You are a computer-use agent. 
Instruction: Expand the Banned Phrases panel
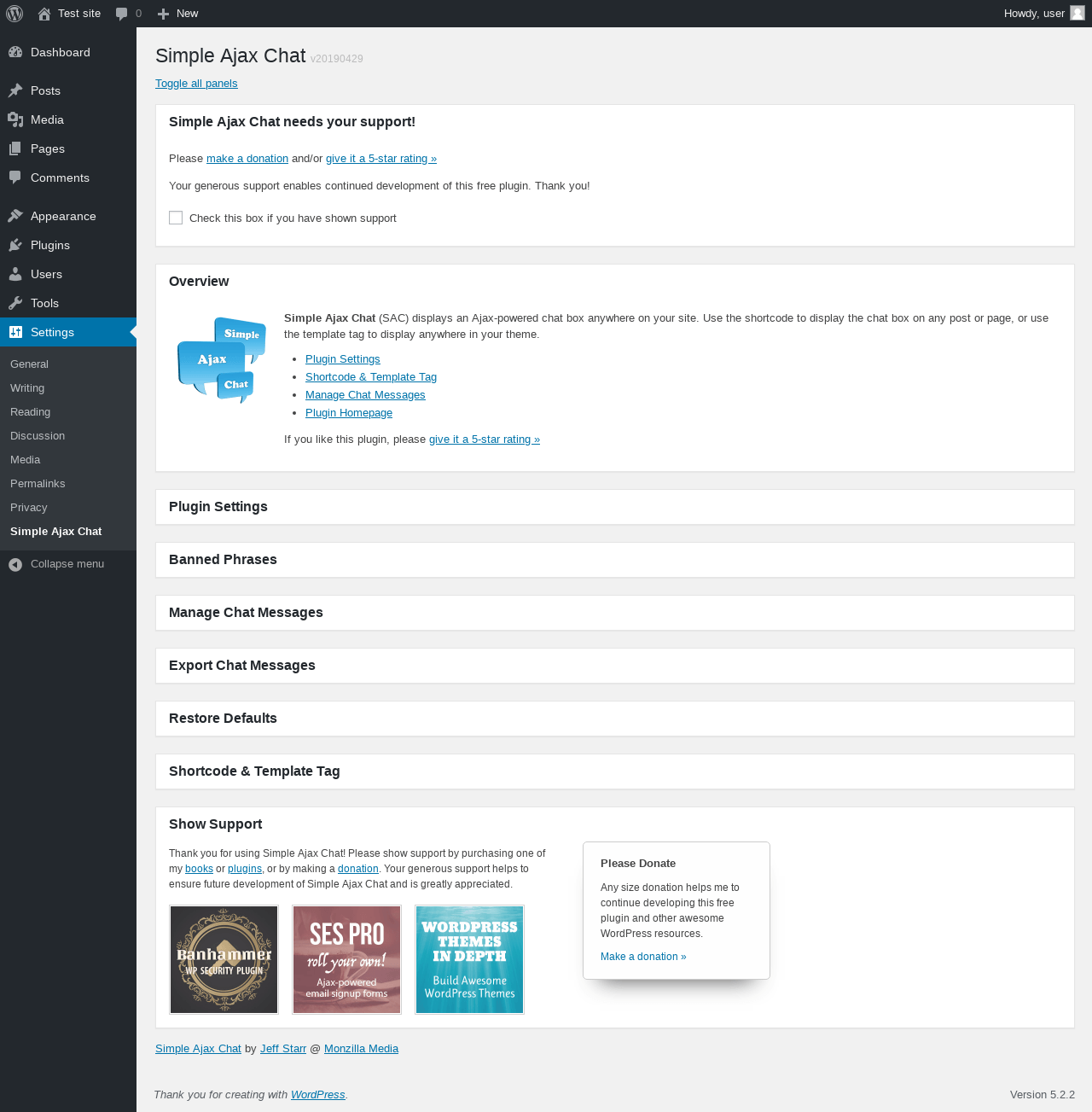(614, 560)
